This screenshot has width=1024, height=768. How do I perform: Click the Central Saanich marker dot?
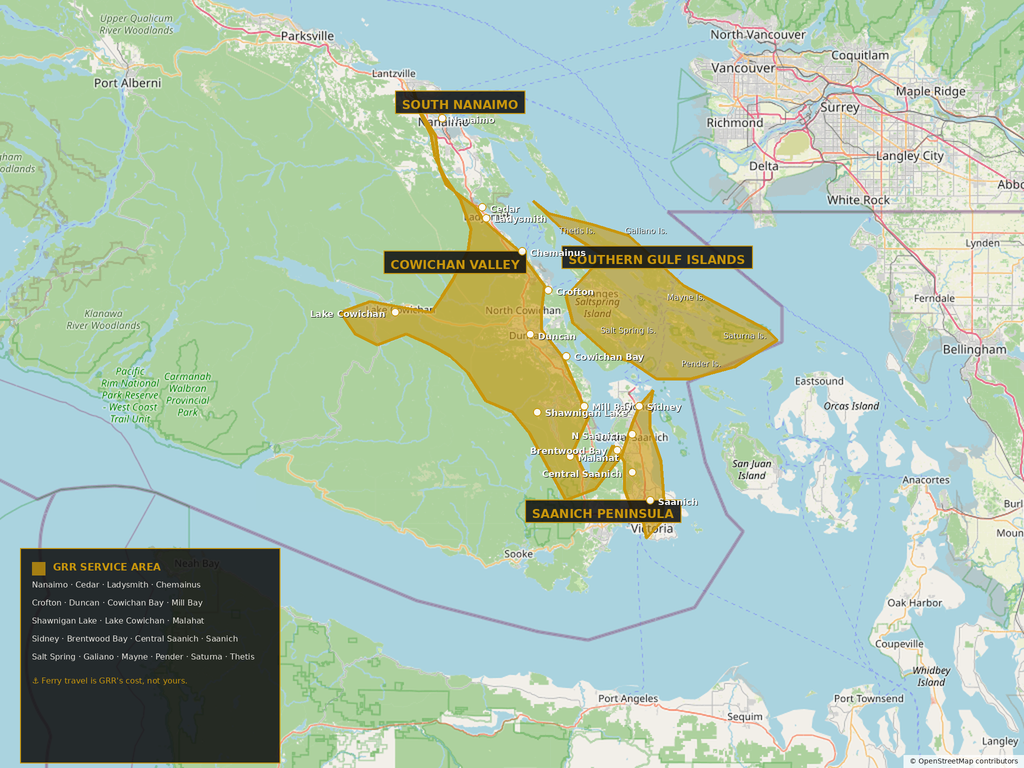tap(632, 472)
